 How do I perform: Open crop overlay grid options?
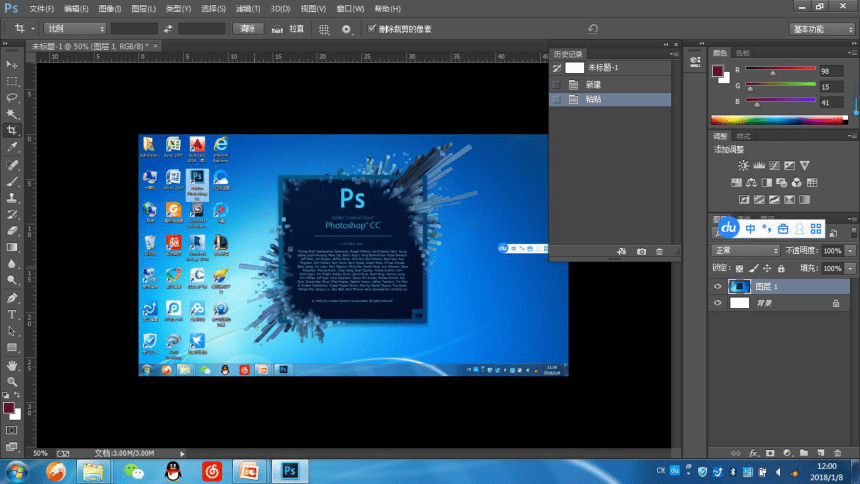pos(324,29)
